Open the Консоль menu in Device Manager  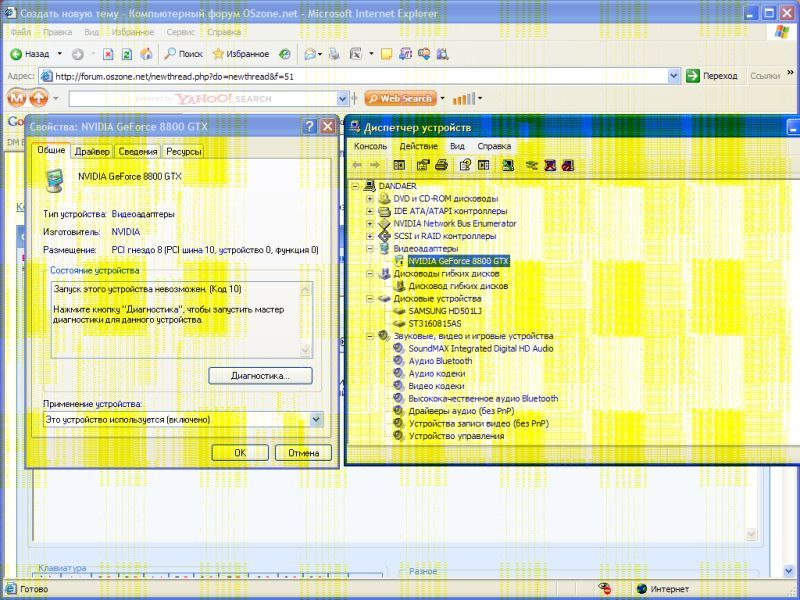[x=370, y=146]
